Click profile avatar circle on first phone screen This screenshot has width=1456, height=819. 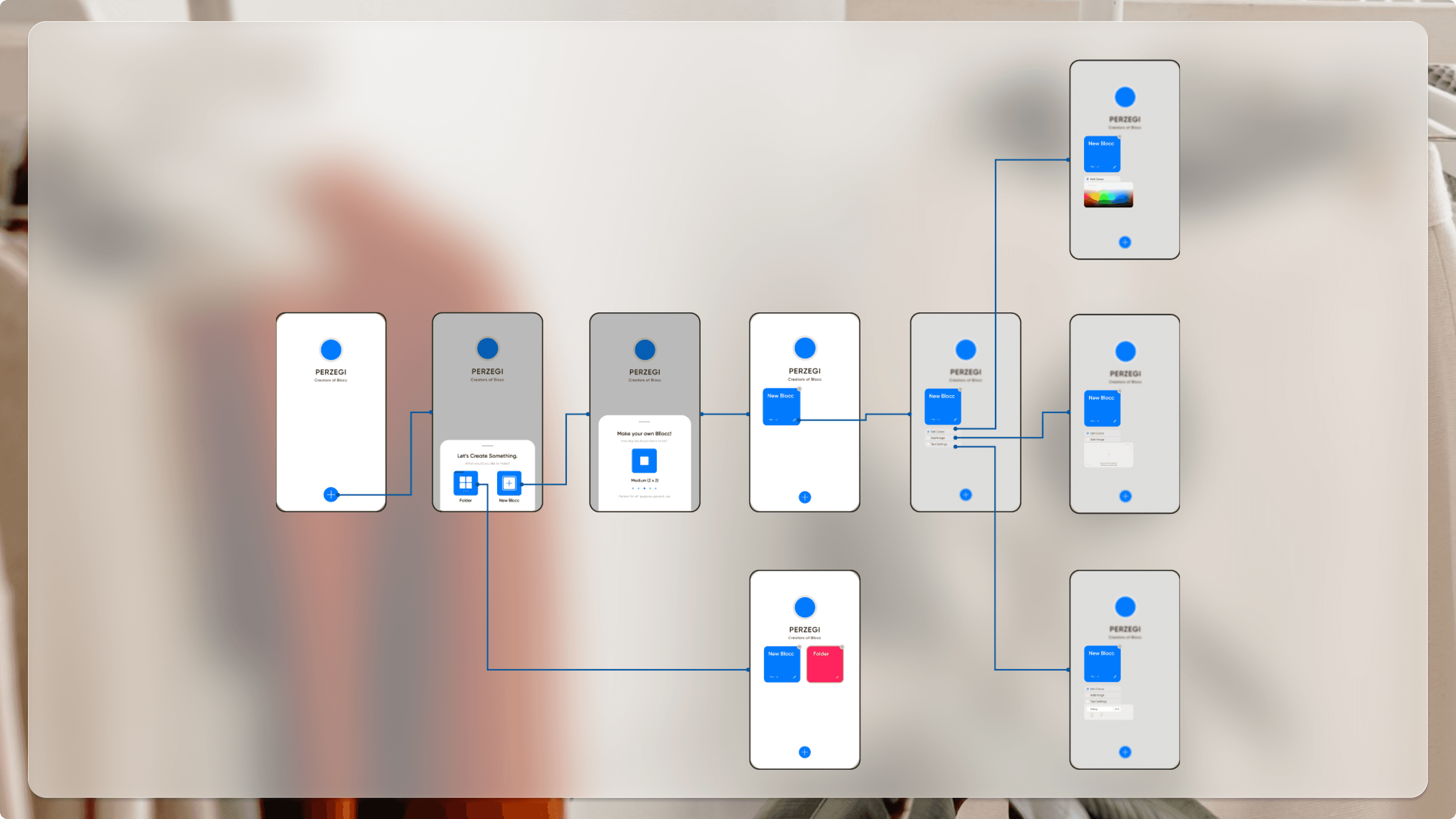tap(331, 350)
